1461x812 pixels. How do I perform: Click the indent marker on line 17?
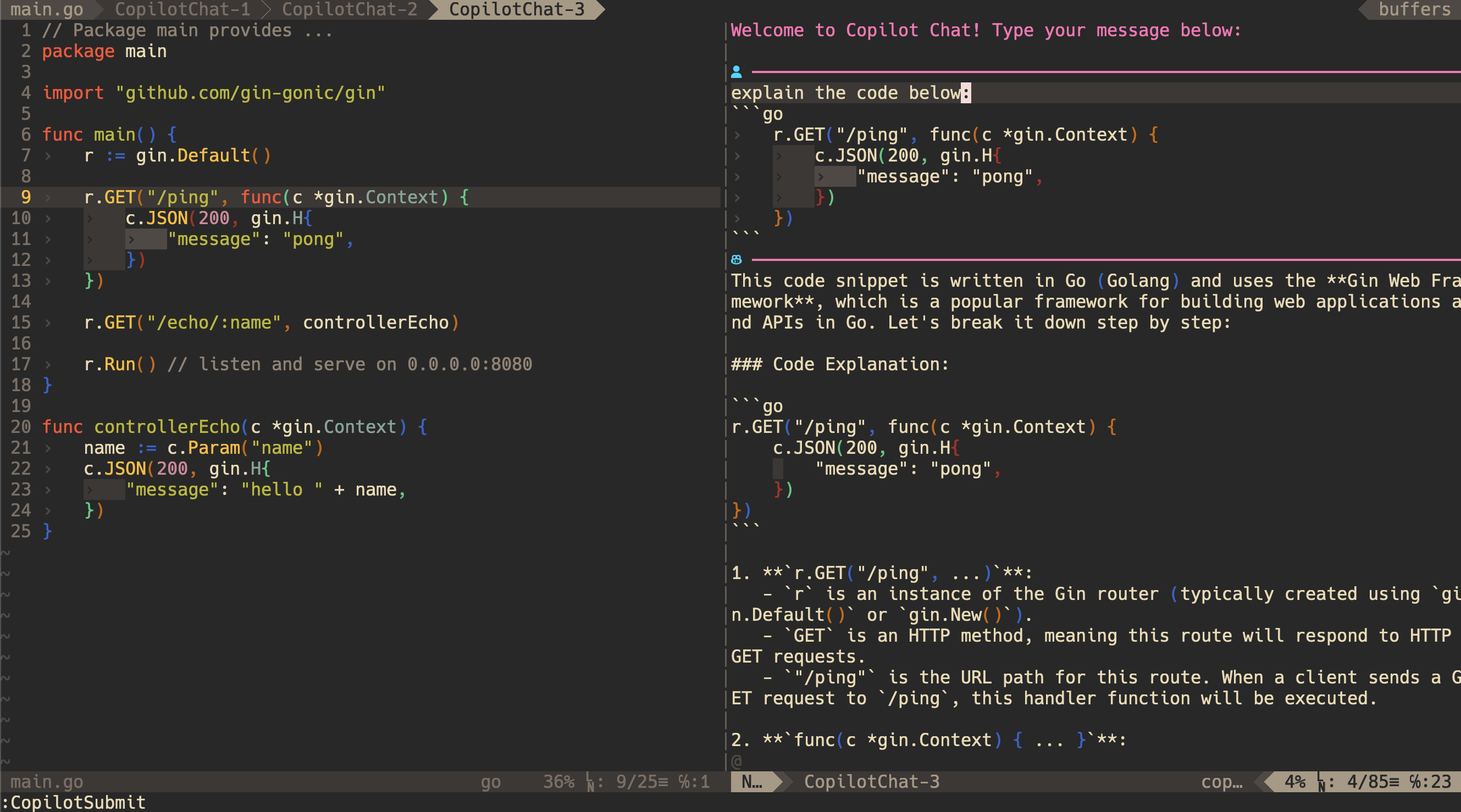48,364
